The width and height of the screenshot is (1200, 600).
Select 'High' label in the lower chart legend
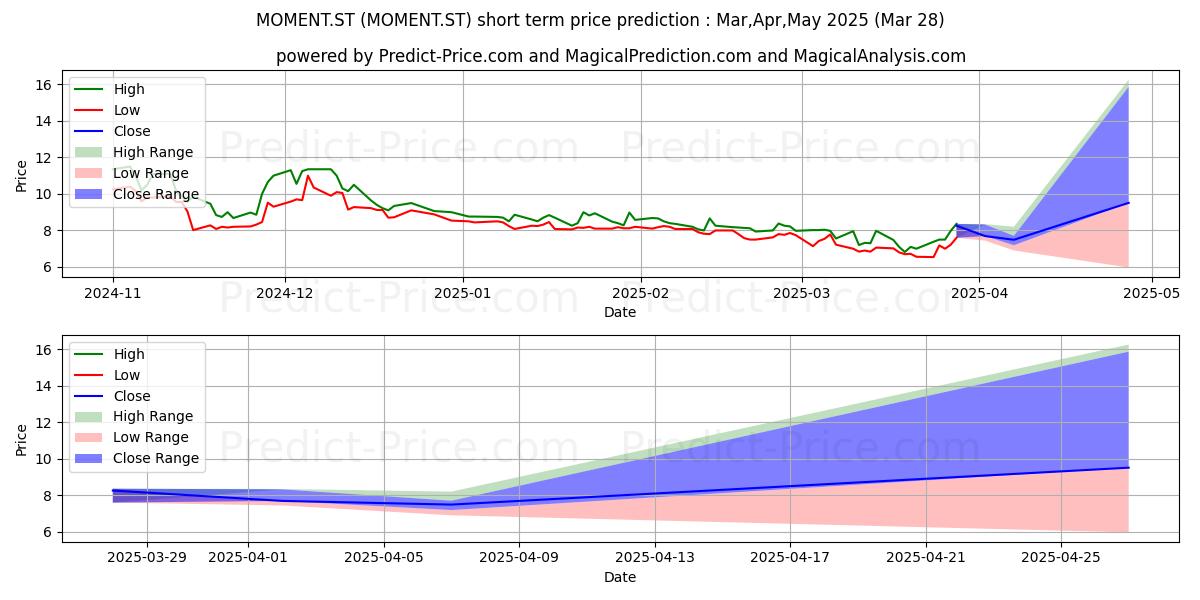pyautogui.click(x=129, y=354)
